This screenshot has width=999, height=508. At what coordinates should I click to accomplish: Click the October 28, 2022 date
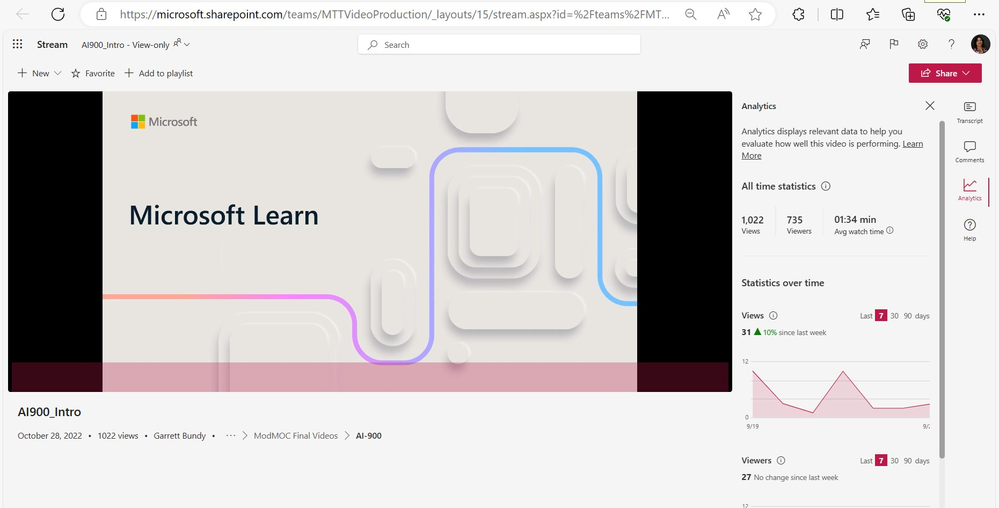click(50, 436)
